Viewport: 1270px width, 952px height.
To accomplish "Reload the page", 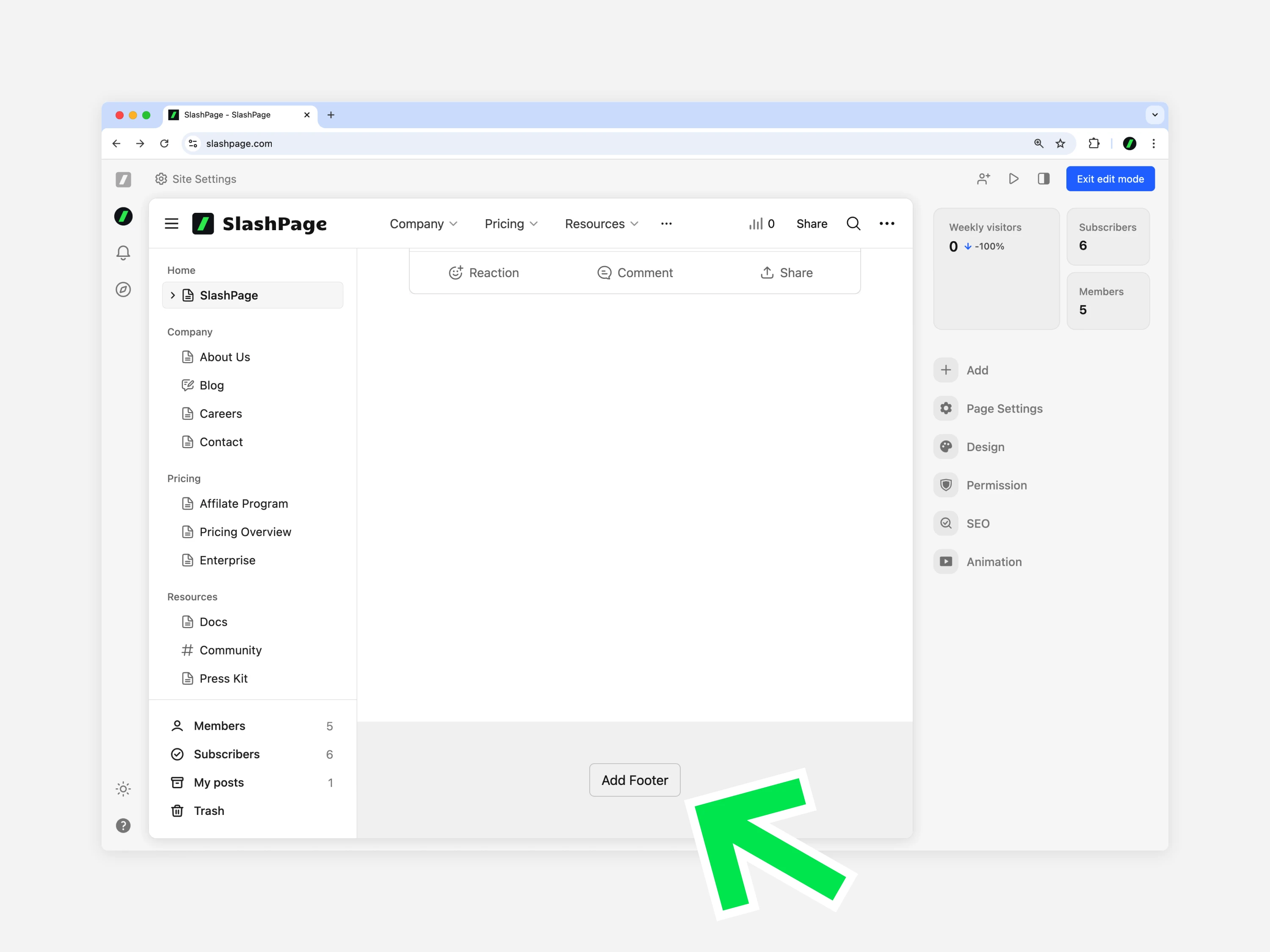I will pos(164,143).
